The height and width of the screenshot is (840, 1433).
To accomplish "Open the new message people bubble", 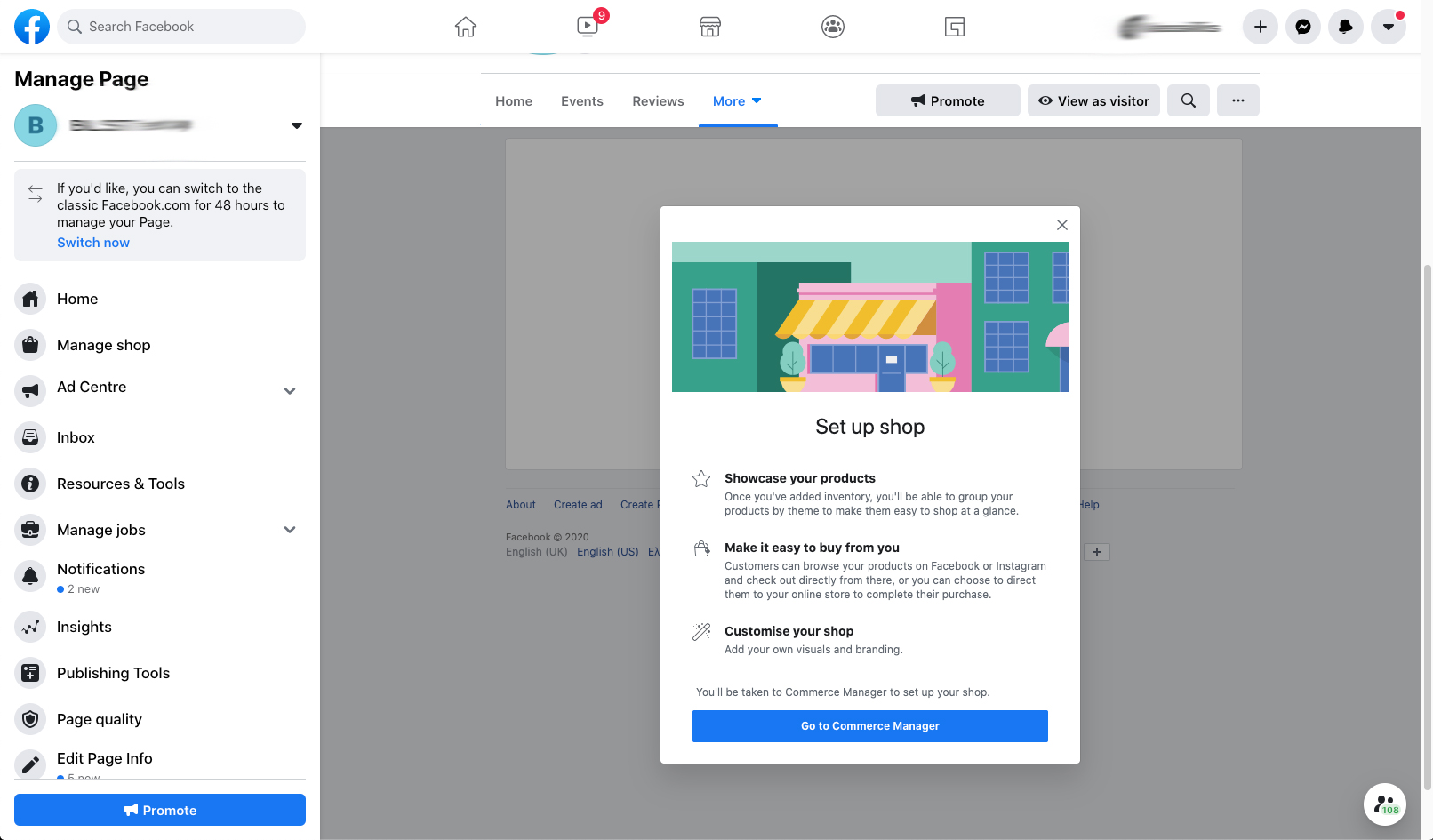I will pos(1385,804).
